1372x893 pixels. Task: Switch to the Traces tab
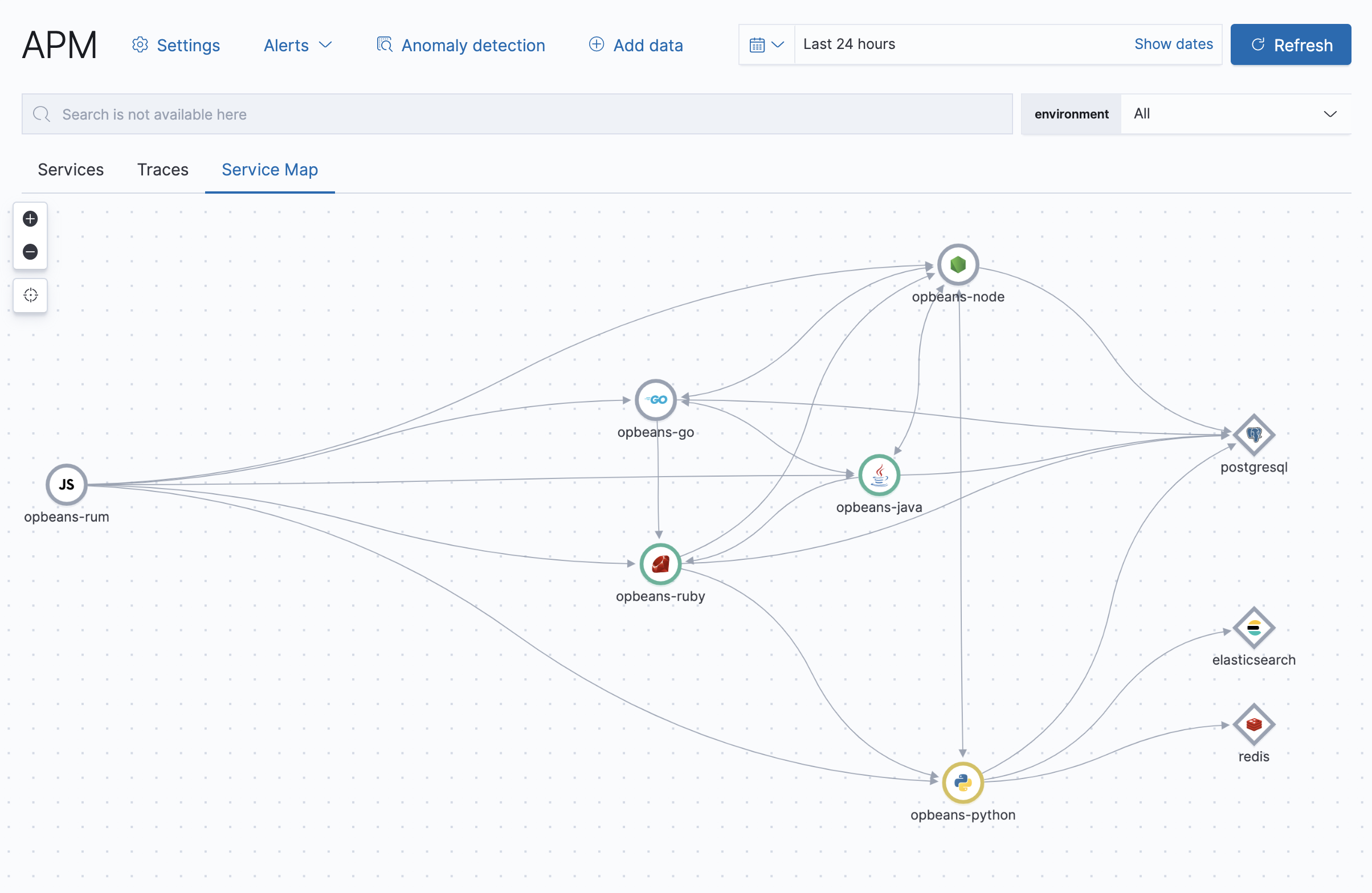click(x=163, y=169)
